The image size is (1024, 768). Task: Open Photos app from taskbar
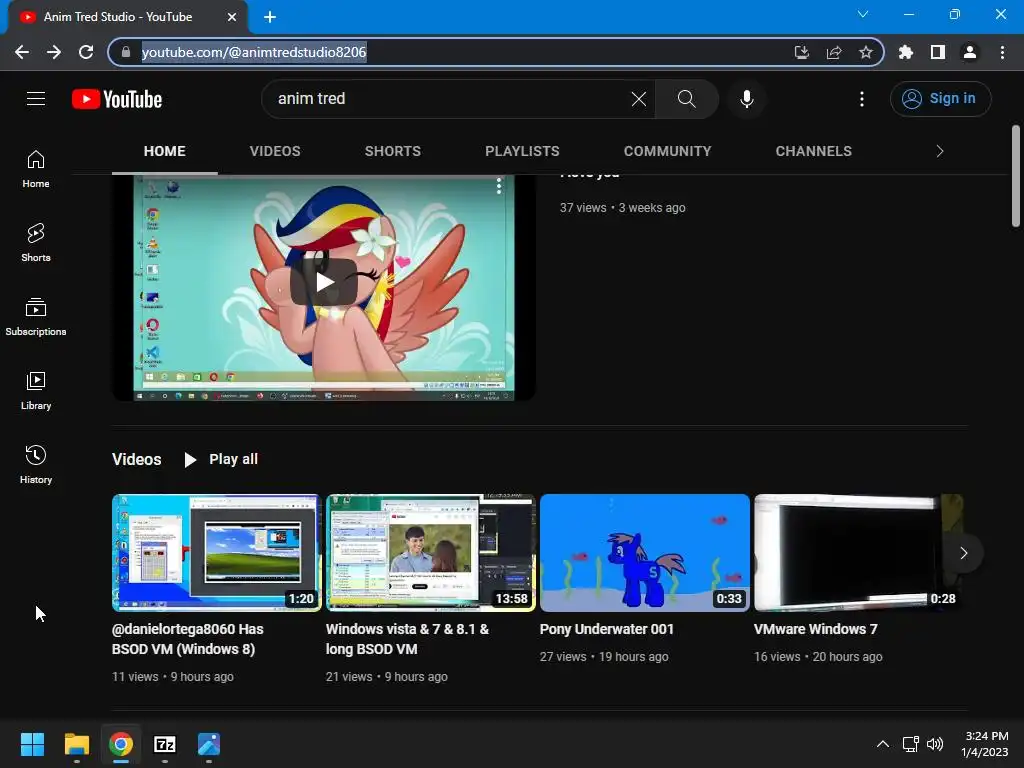(x=209, y=744)
